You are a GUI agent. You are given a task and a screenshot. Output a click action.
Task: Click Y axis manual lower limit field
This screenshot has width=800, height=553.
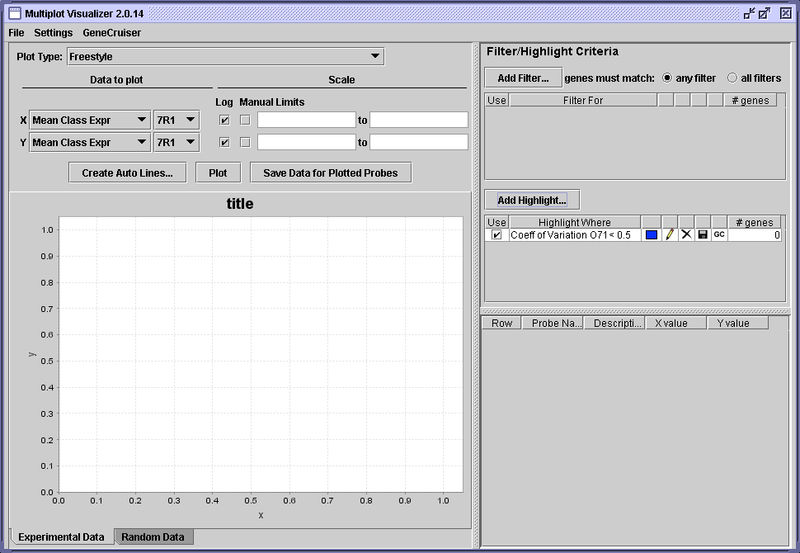[306, 142]
